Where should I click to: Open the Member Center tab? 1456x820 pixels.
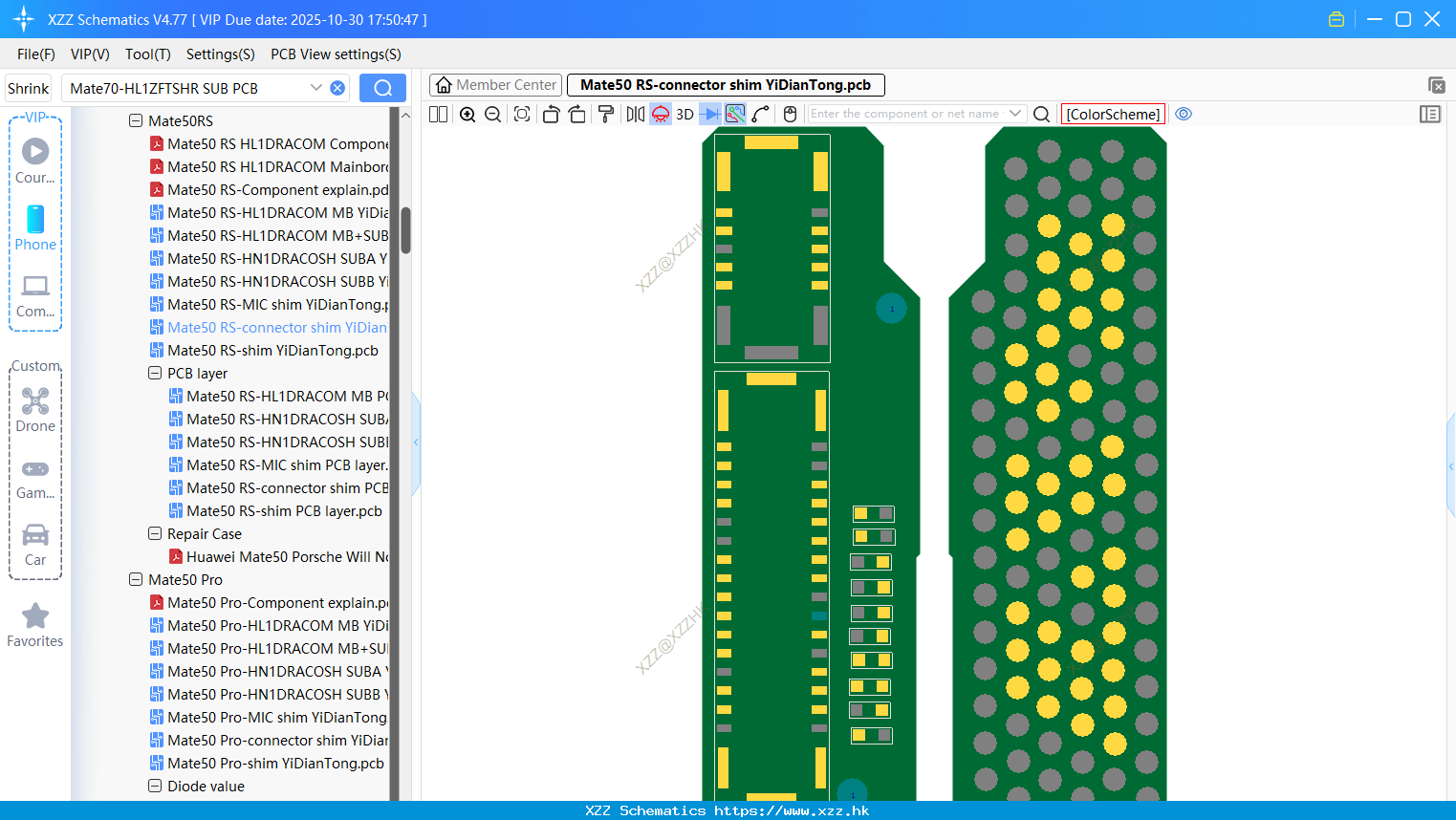tap(496, 85)
